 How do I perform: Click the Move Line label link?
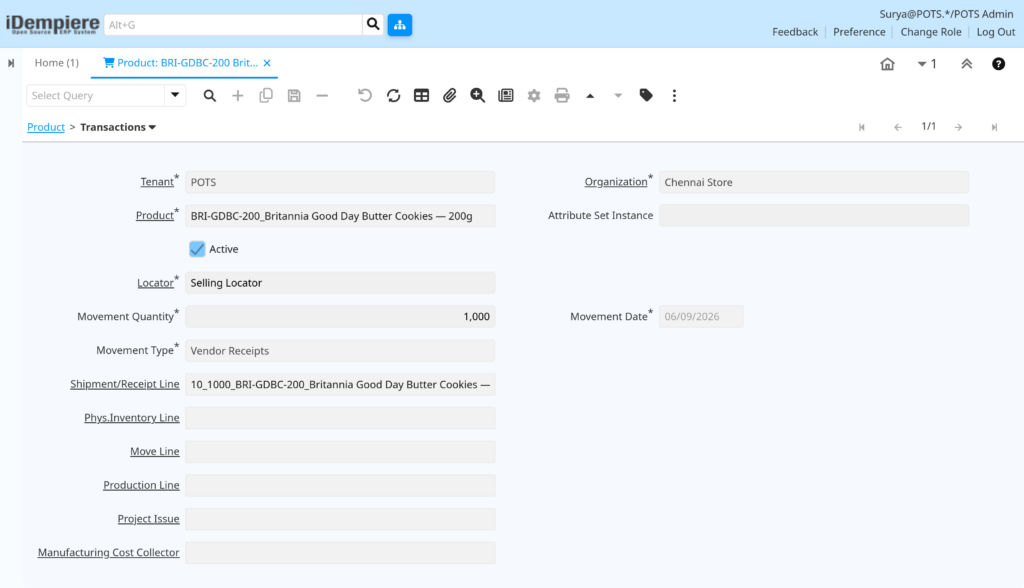155,451
